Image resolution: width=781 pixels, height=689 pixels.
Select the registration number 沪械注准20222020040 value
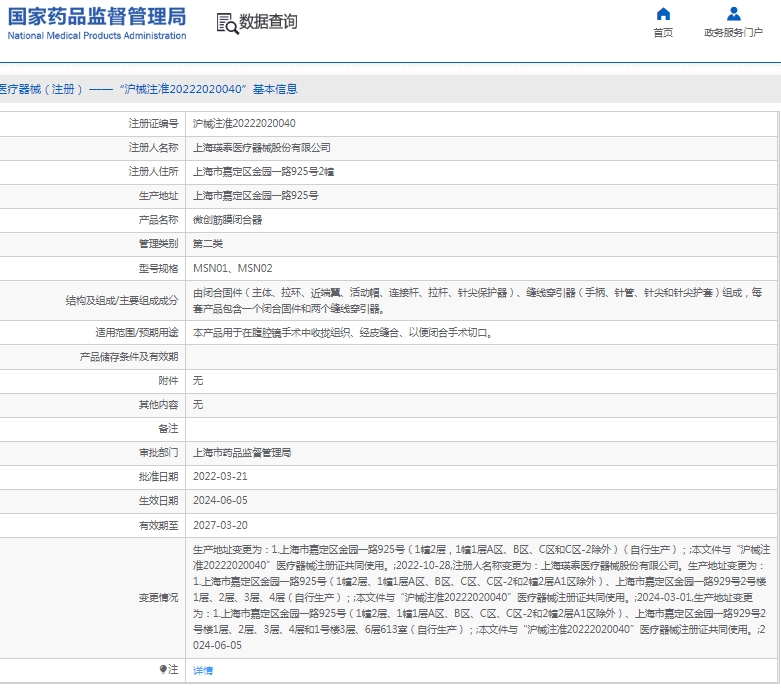(x=244, y=124)
